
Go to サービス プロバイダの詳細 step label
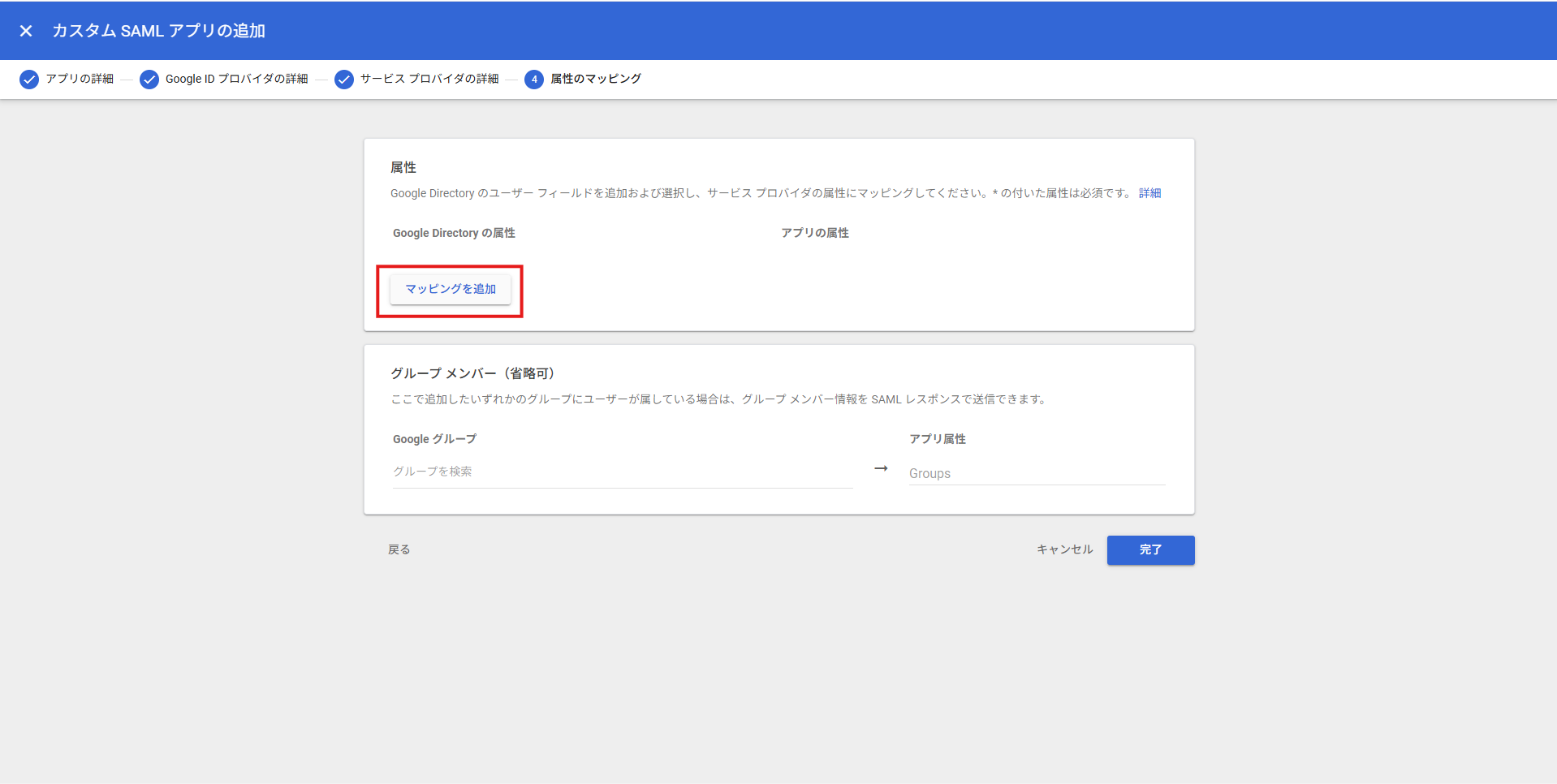click(x=429, y=79)
